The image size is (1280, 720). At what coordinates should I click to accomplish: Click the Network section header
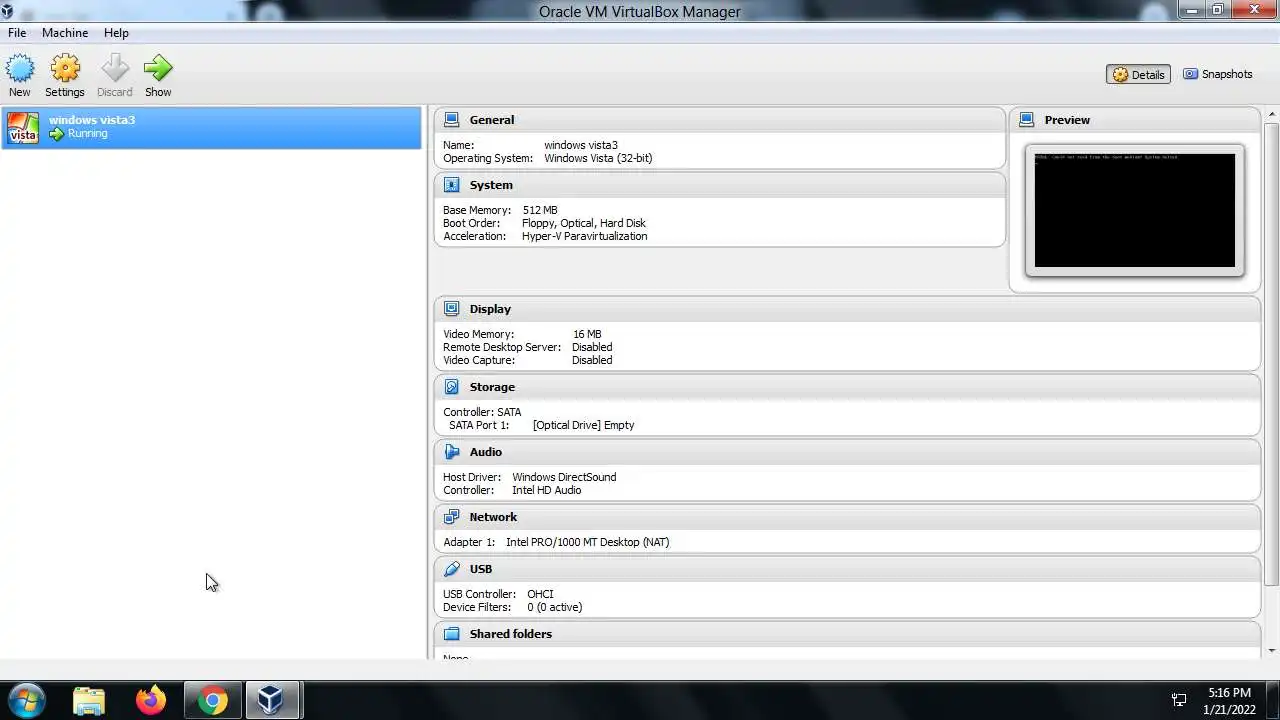(847, 517)
